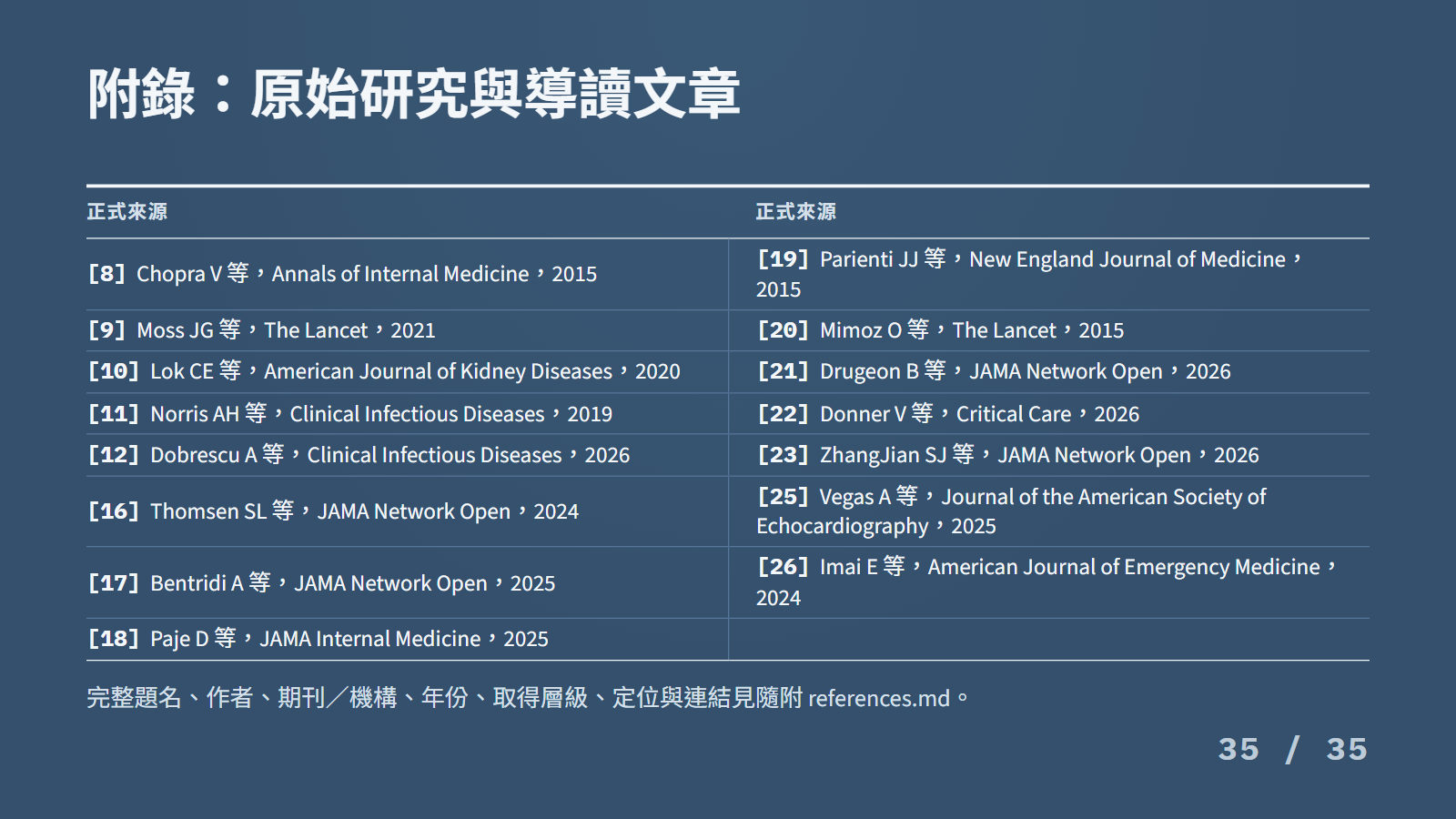The height and width of the screenshot is (819, 1456).
Task: Click the references.md footnote line
Action: pos(528,698)
